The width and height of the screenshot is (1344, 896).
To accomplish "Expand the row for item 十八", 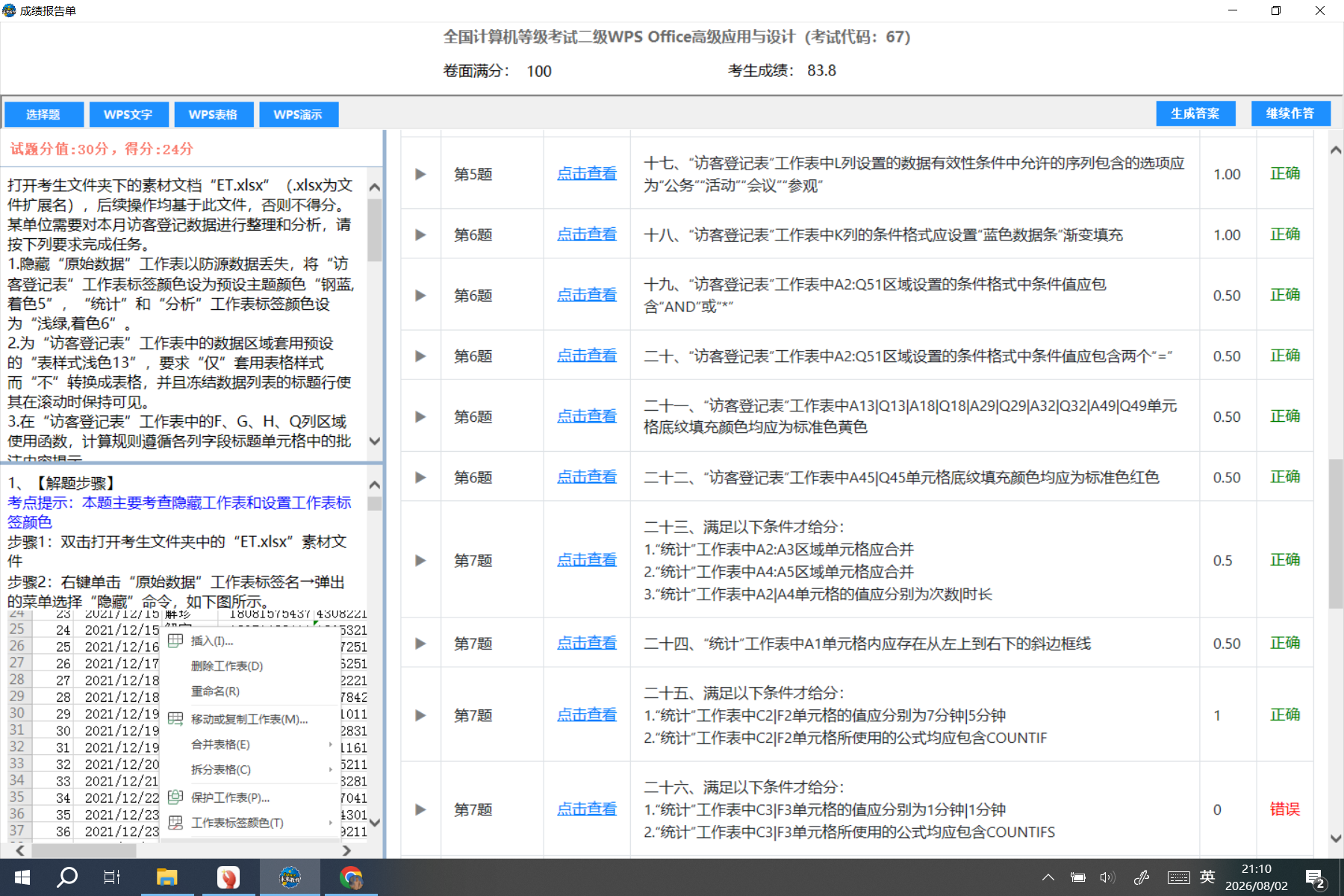I will pos(420,234).
